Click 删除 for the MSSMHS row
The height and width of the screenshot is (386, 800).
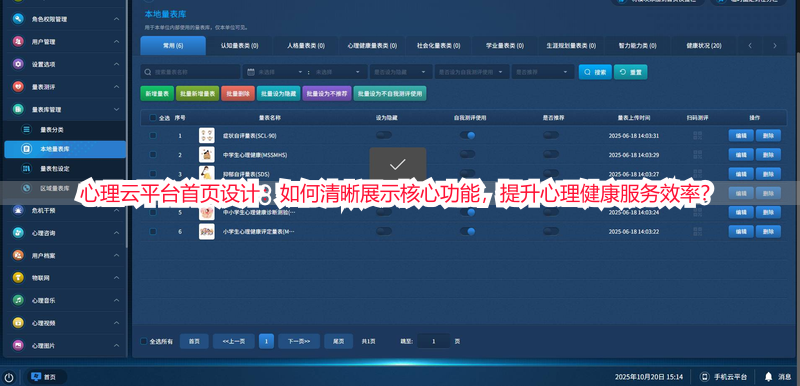(768, 155)
